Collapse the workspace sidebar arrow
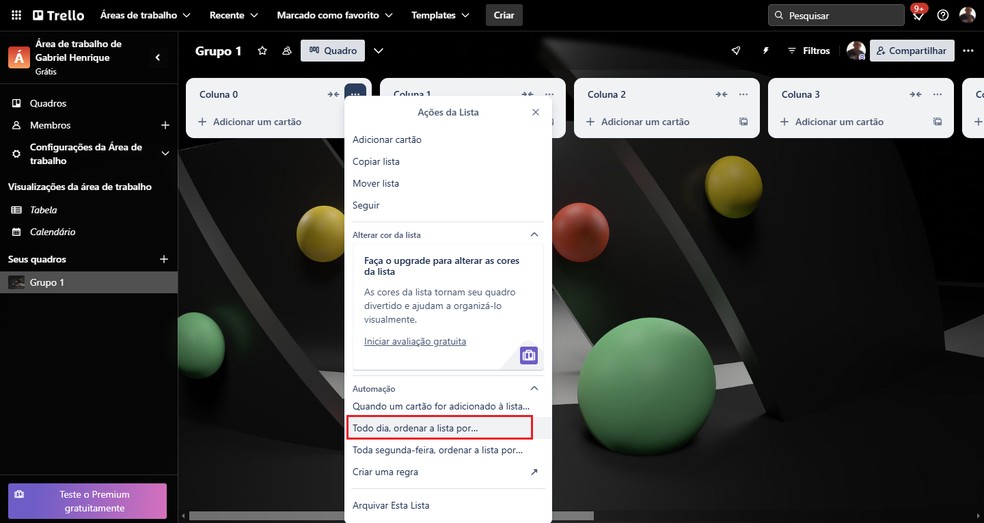 (158, 57)
